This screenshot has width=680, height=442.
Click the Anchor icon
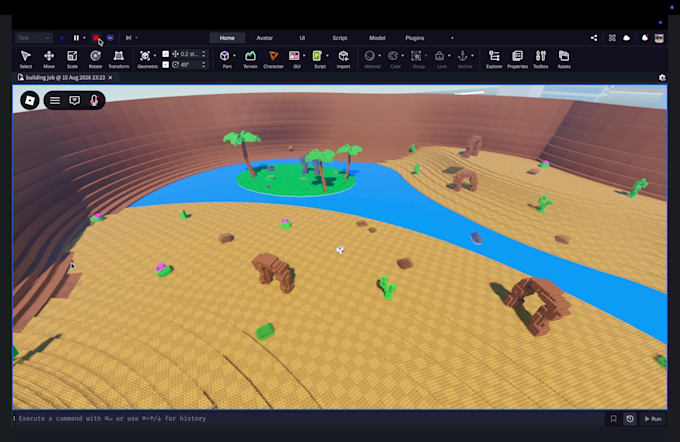point(463,56)
